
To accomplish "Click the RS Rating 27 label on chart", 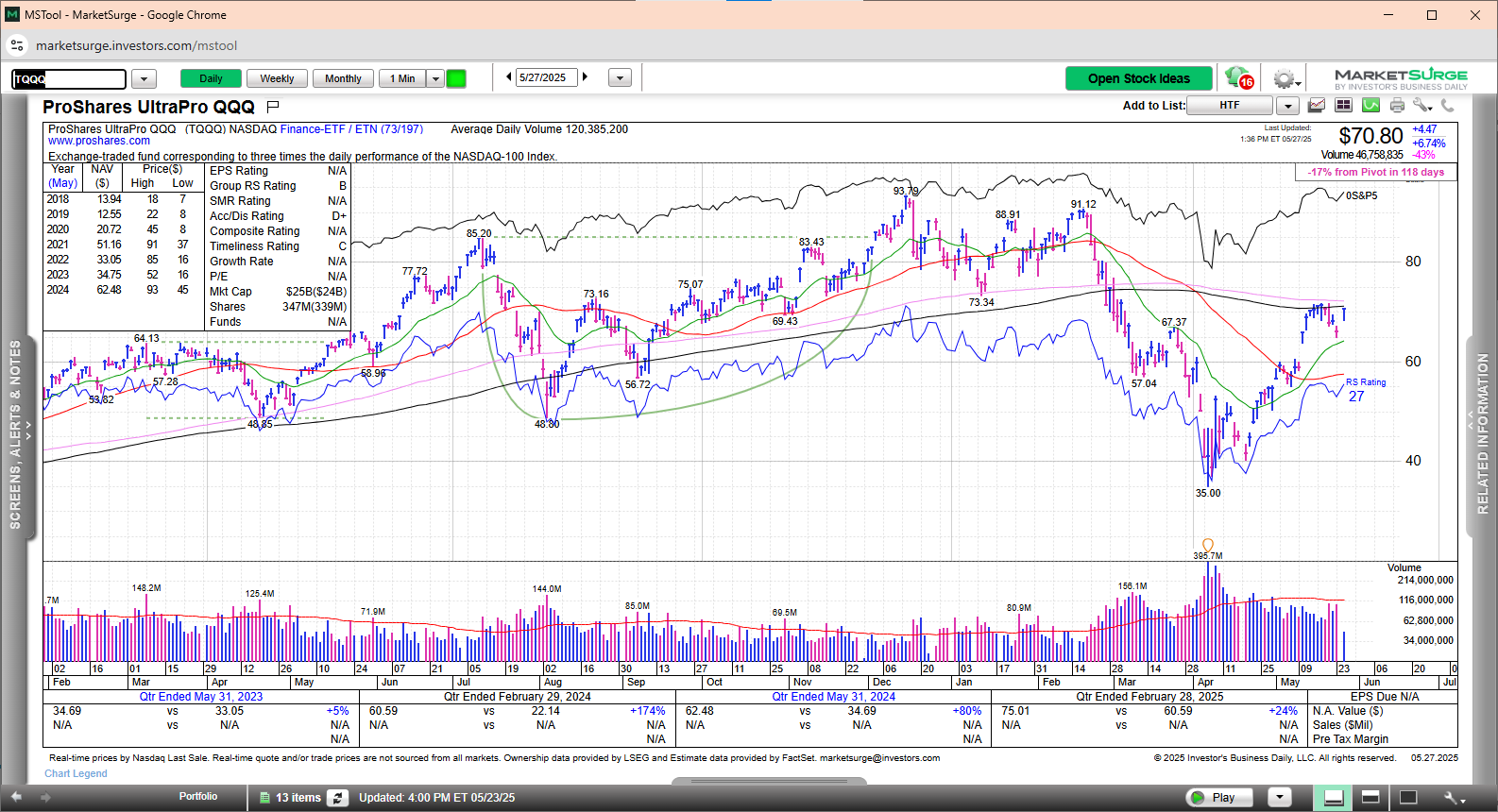I will point(1365,389).
